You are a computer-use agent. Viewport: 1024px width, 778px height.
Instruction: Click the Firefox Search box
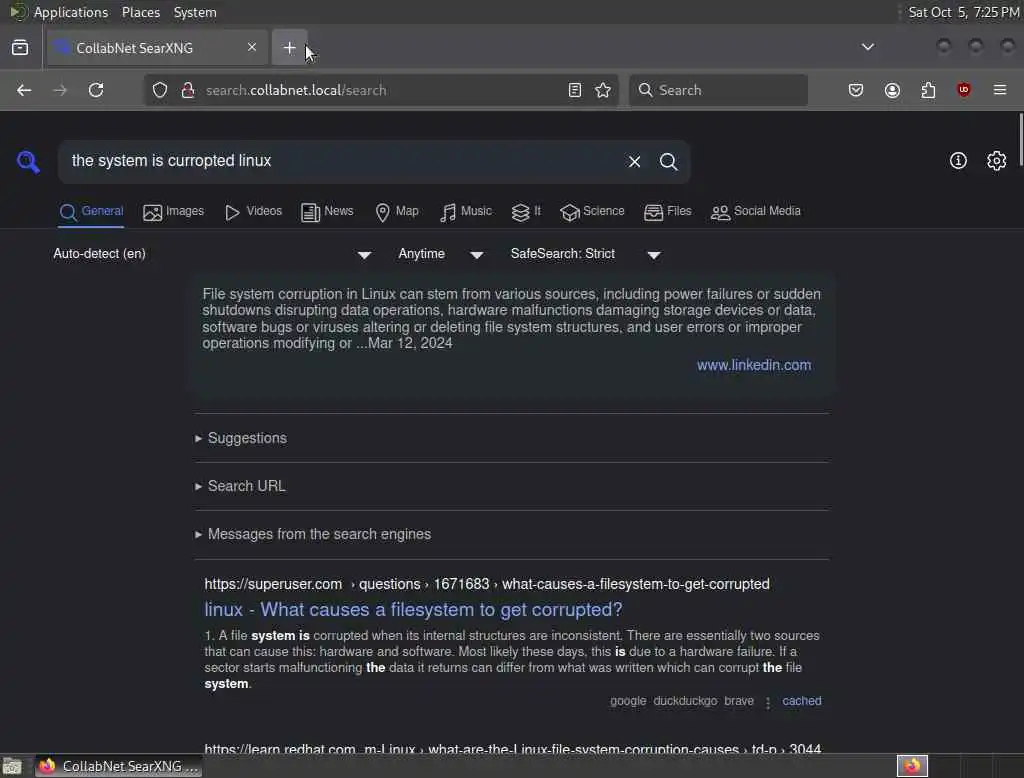(718, 90)
